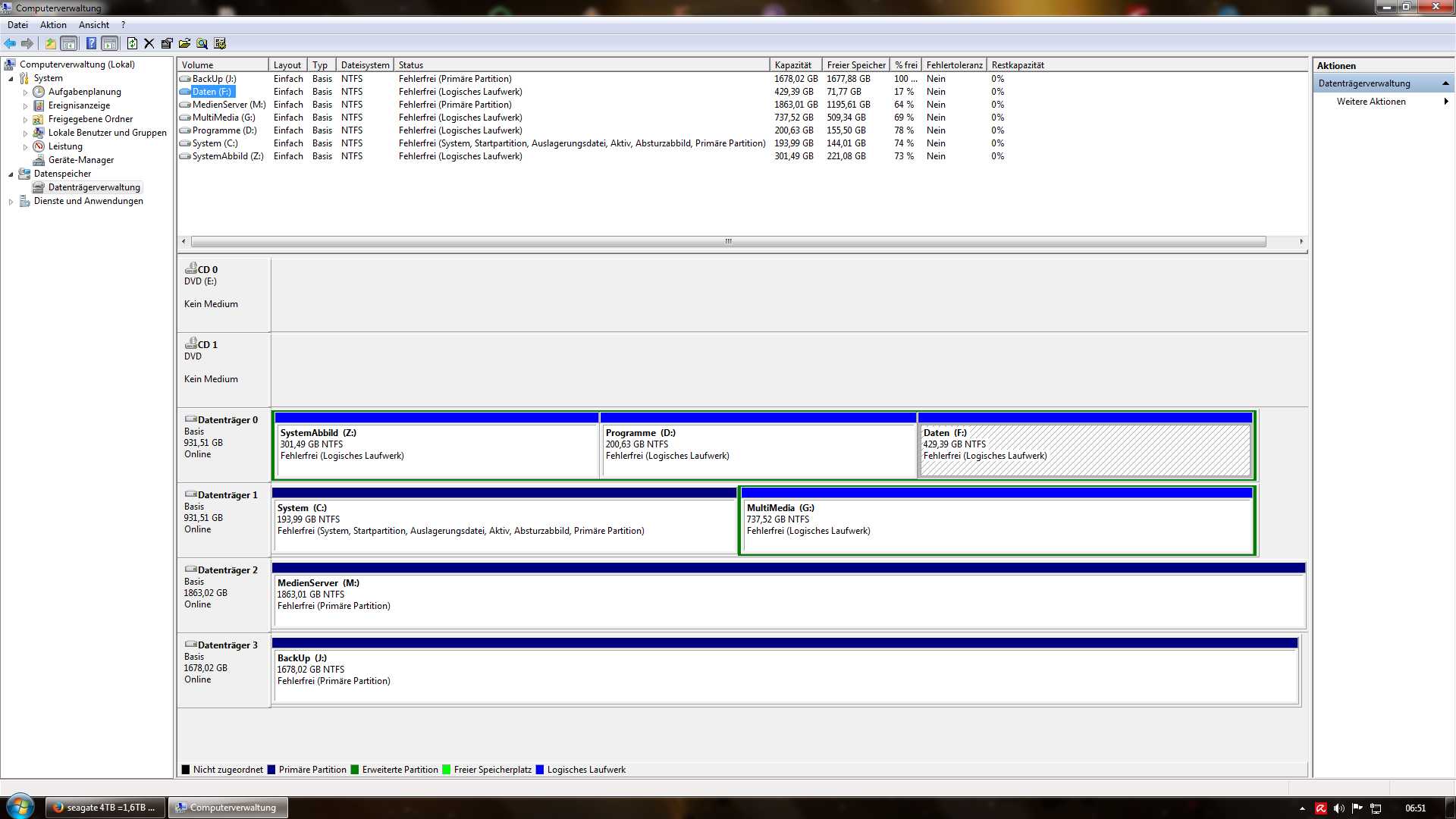The width and height of the screenshot is (1456, 819).
Task: Toggle the console tree pane button
Action: pos(69,43)
